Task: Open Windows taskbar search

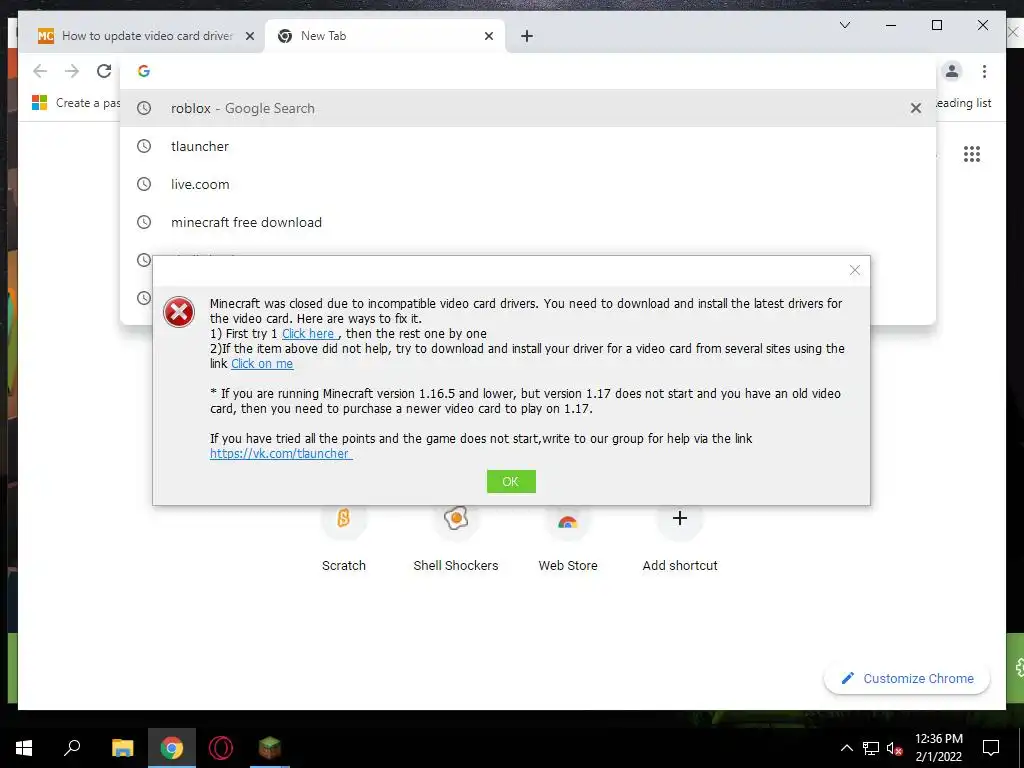Action: (x=72, y=748)
